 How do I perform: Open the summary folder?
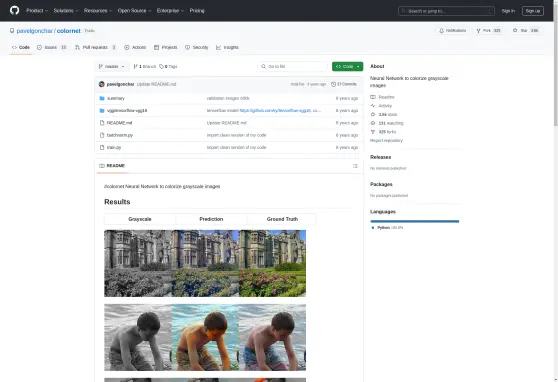(x=116, y=98)
